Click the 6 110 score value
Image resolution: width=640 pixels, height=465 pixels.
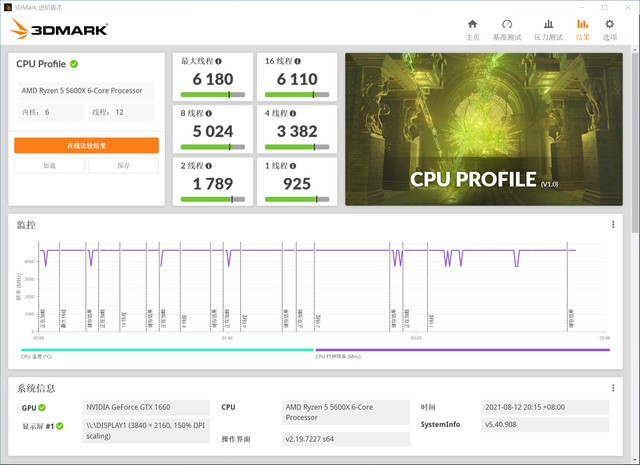click(x=297, y=79)
